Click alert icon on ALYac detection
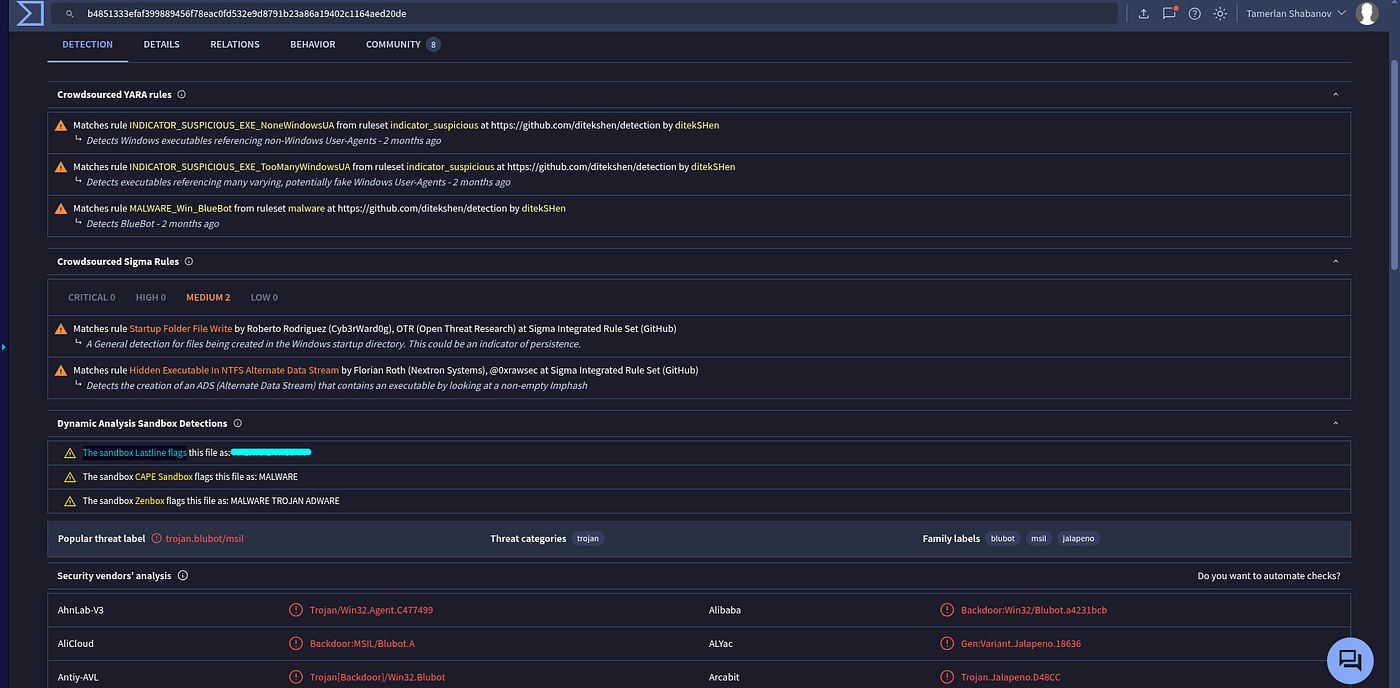 tap(947, 644)
